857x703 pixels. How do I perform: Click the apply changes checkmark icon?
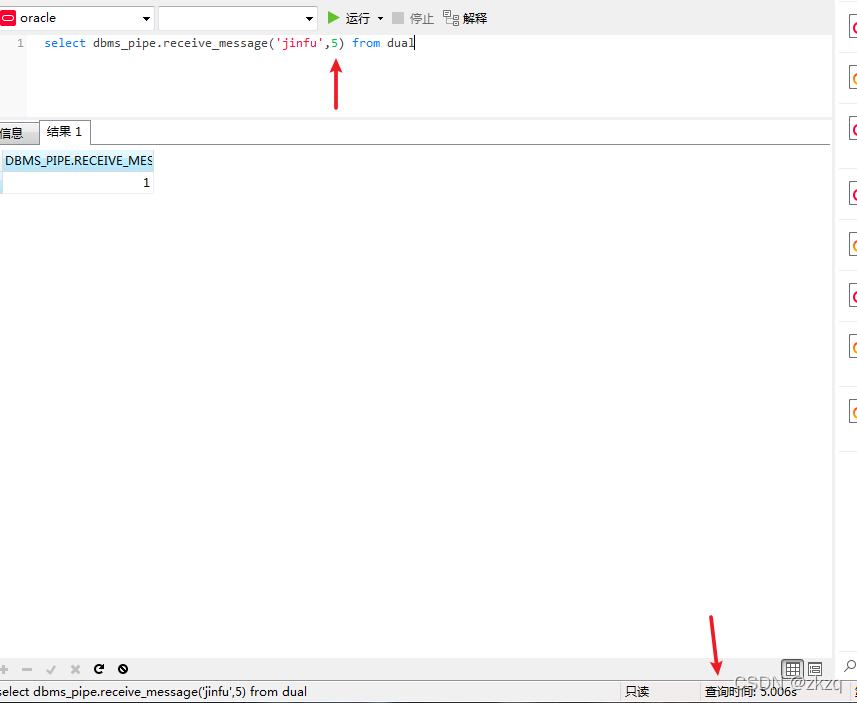point(51,669)
